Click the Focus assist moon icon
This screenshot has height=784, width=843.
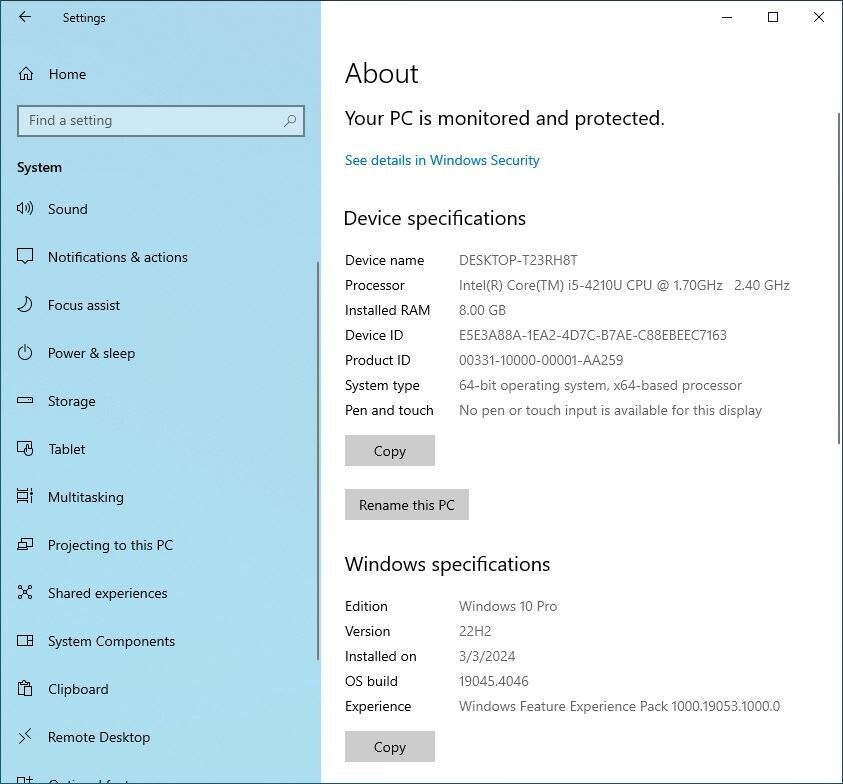coord(25,305)
